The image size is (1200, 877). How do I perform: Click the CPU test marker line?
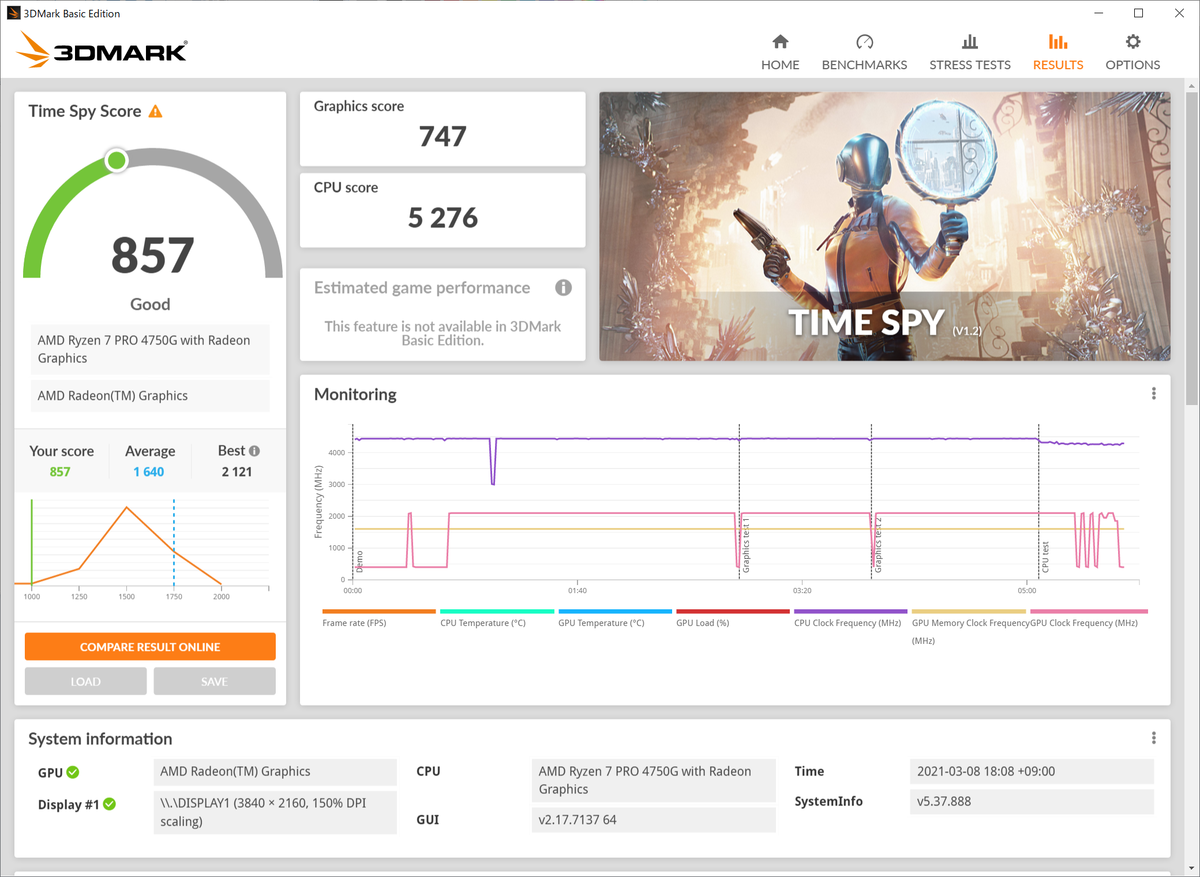click(x=1039, y=500)
